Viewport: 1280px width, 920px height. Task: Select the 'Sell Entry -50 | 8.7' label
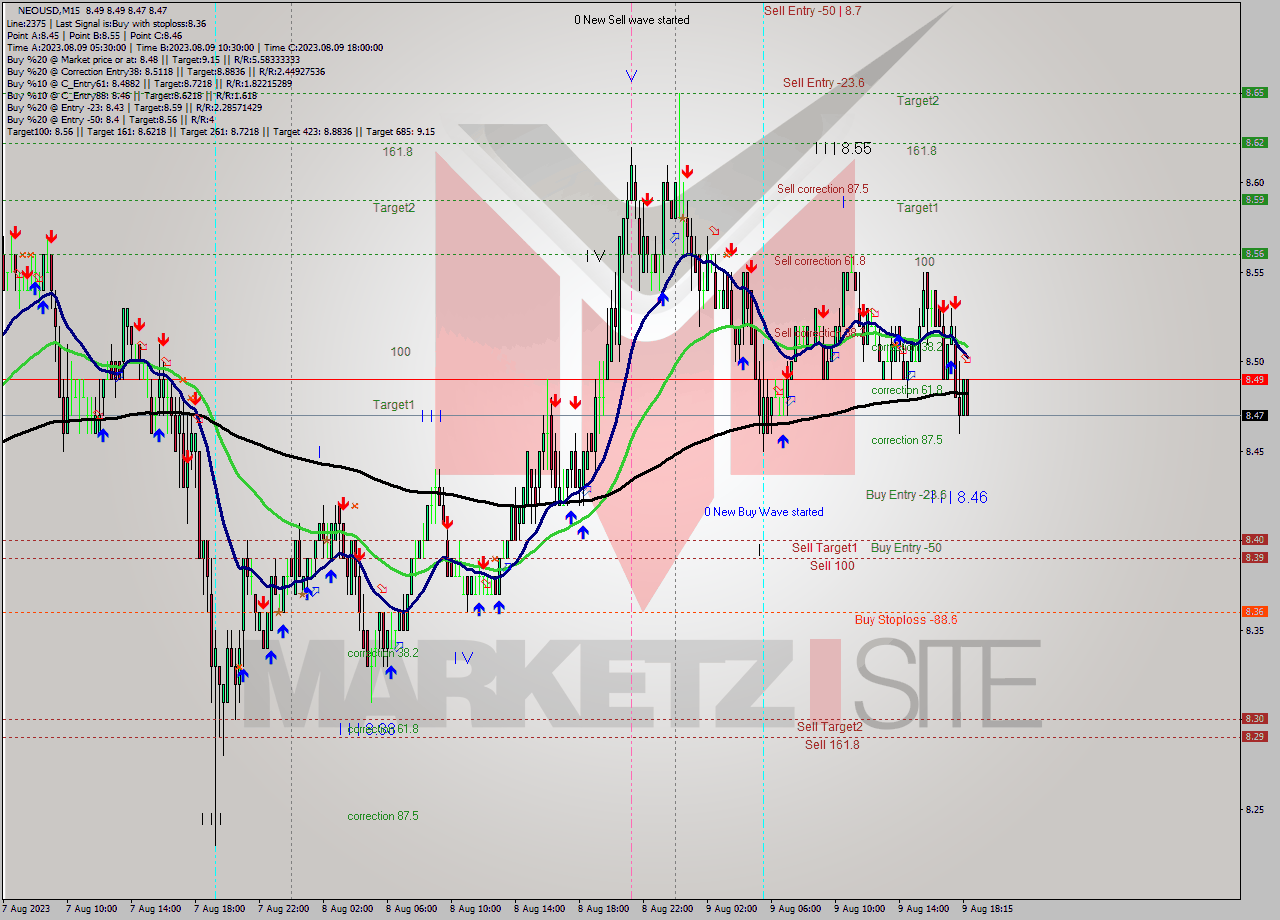pyautogui.click(x=812, y=10)
